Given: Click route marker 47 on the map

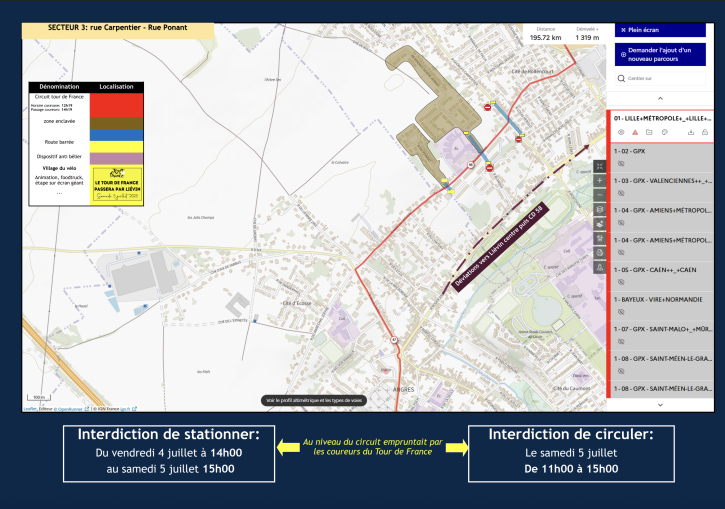Looking at the screenshot, I should pos(394,340).
